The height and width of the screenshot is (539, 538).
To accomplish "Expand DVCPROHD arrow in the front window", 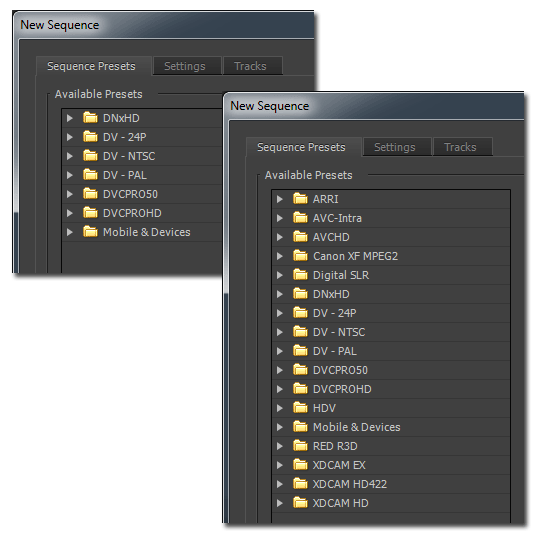I will tap(280, 389).
